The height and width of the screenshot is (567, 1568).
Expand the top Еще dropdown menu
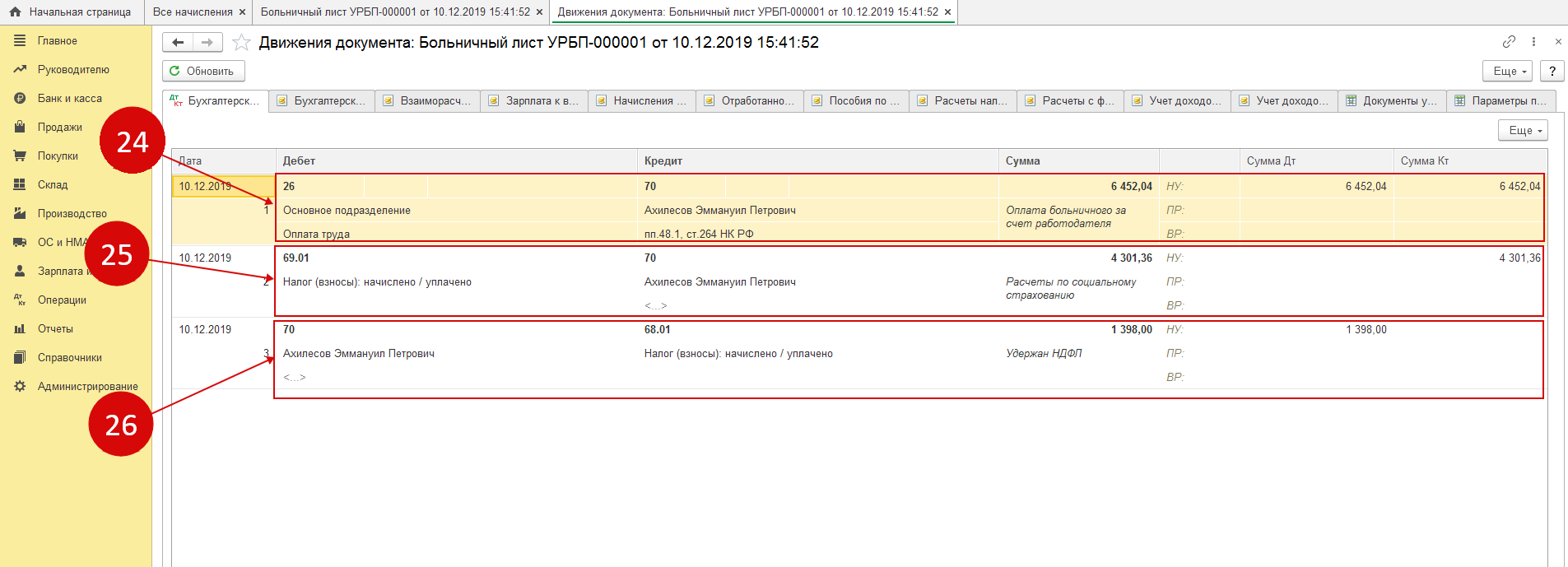1507,71
